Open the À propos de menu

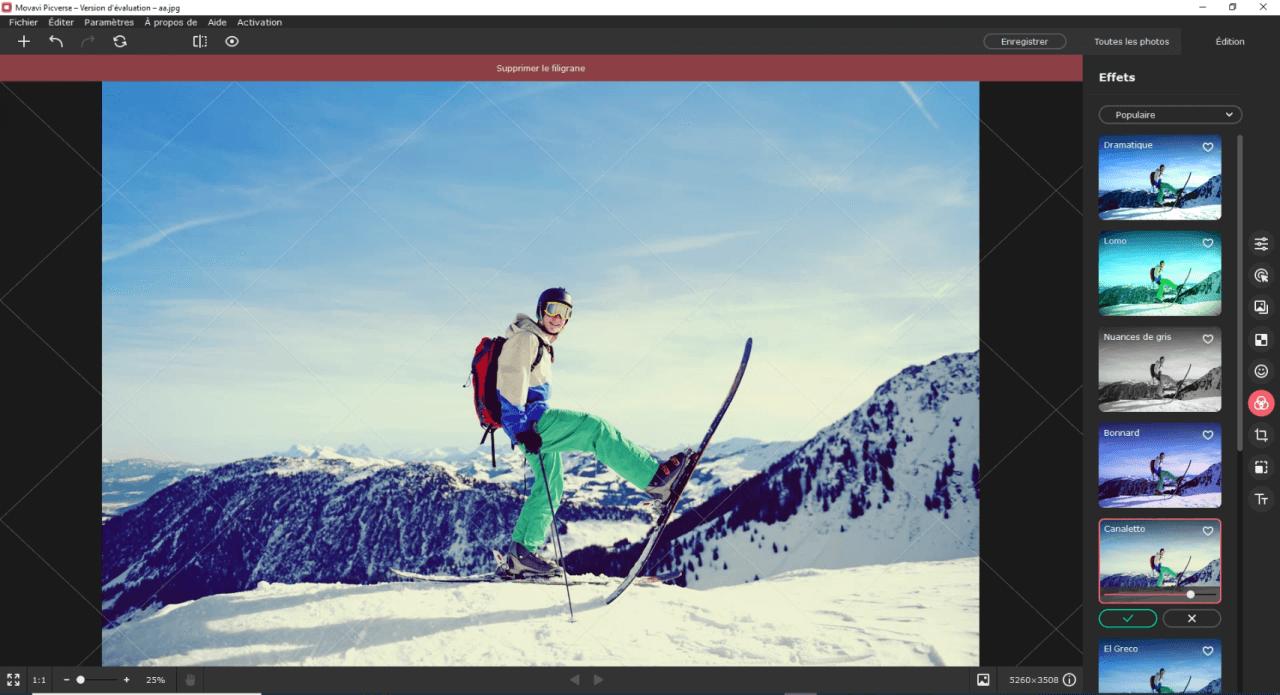click(x=170, y=22)
